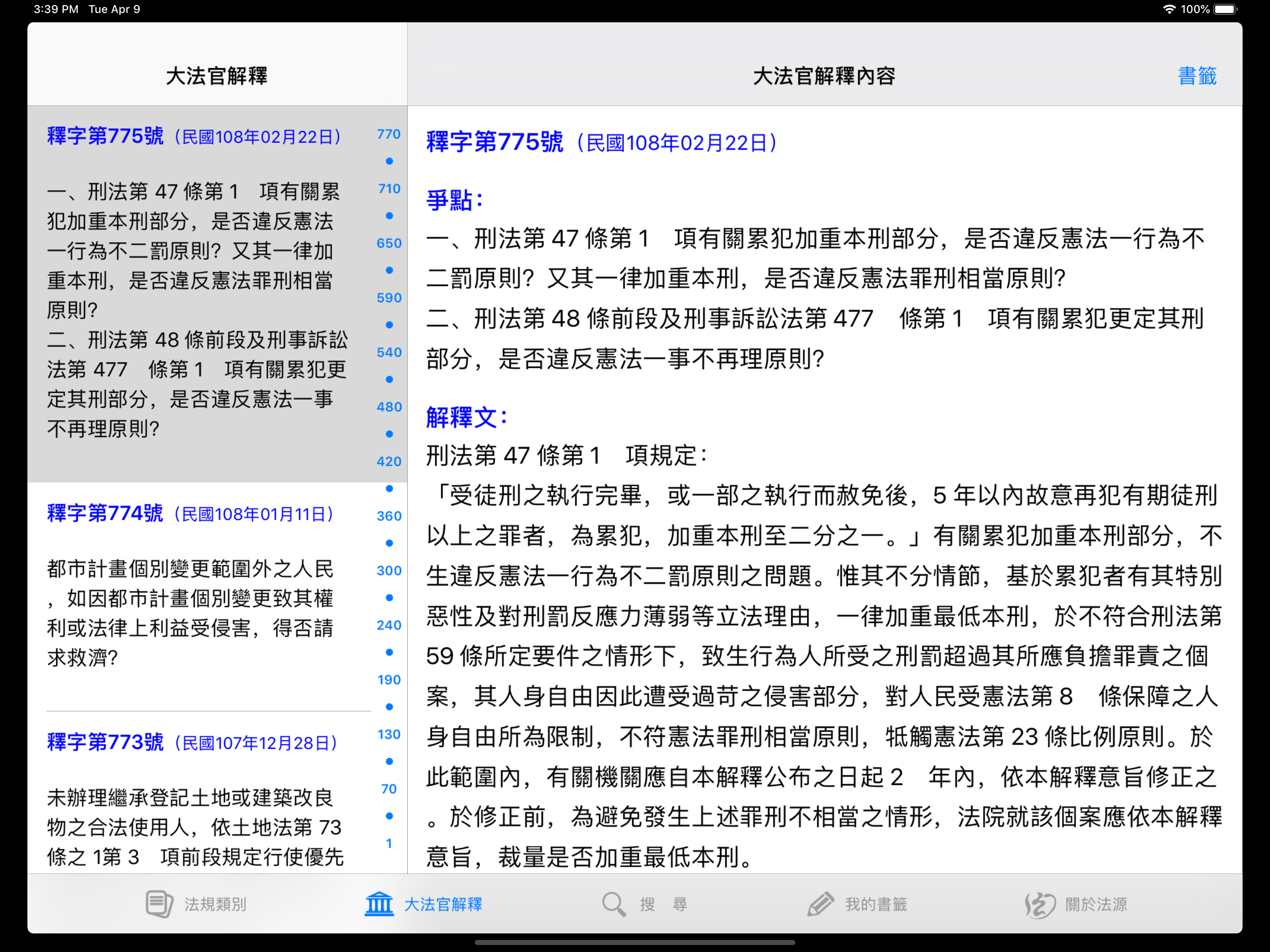The image size is (1270, 952).
Task: Jump to index 650
Action: tap(389, 244)
